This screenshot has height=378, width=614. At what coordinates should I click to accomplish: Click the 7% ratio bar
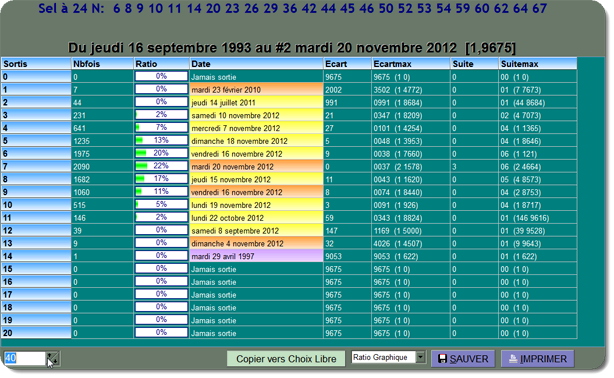click(x=161, y=128)
